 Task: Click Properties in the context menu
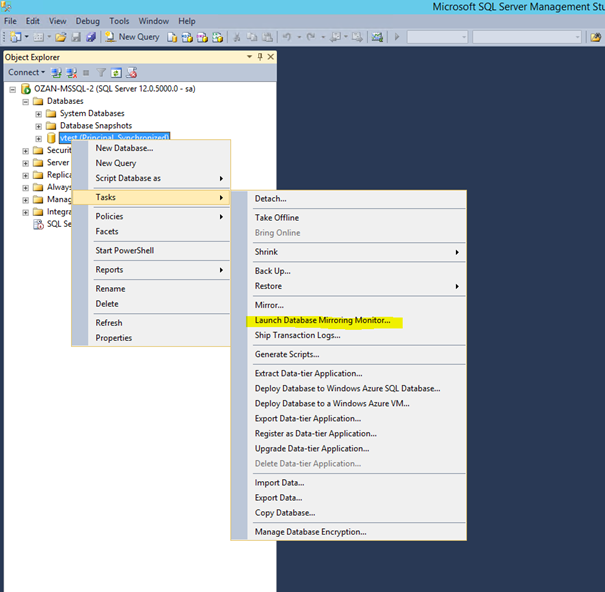click(113, 338)
